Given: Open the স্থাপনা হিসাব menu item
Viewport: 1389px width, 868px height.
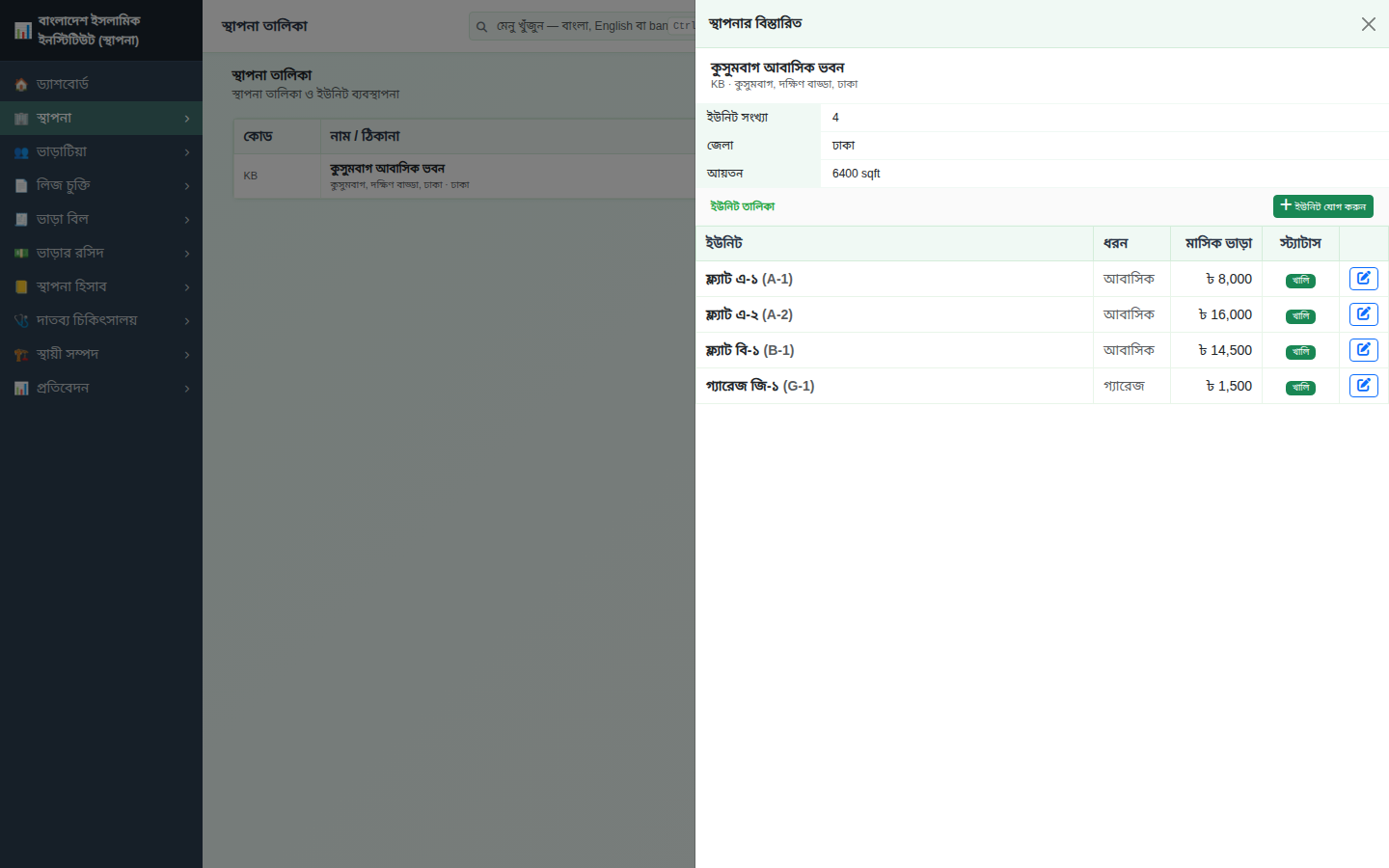Looking at the screenshot, I should pyautogui.click(x=101, y=287).
